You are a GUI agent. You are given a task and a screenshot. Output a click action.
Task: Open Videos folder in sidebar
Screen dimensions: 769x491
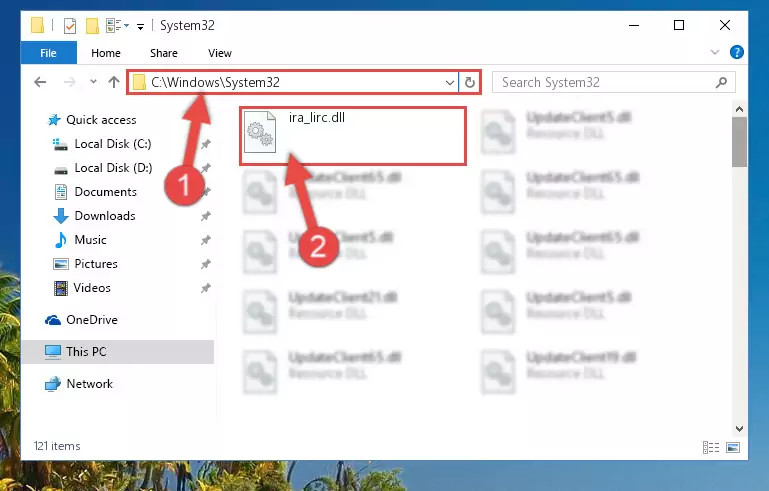coord(92,288)
